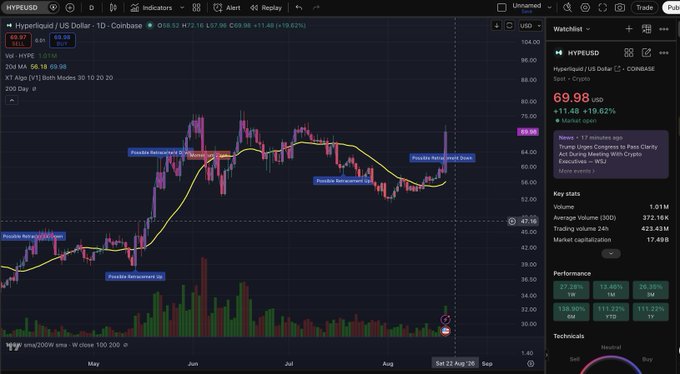Click the plus icon at crosshair price 47.16
The image size is (680, 374).
tap(512, 221)
